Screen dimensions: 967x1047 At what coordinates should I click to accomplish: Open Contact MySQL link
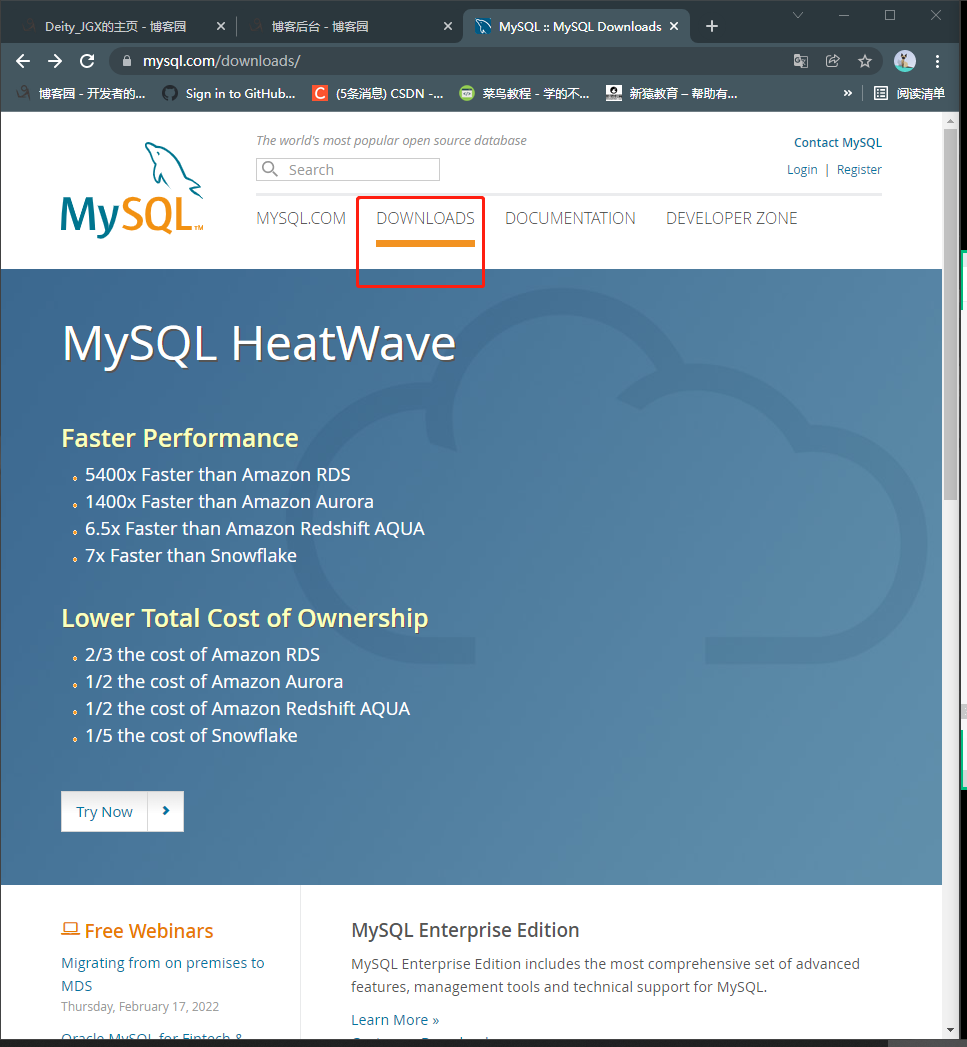[837, 142]
